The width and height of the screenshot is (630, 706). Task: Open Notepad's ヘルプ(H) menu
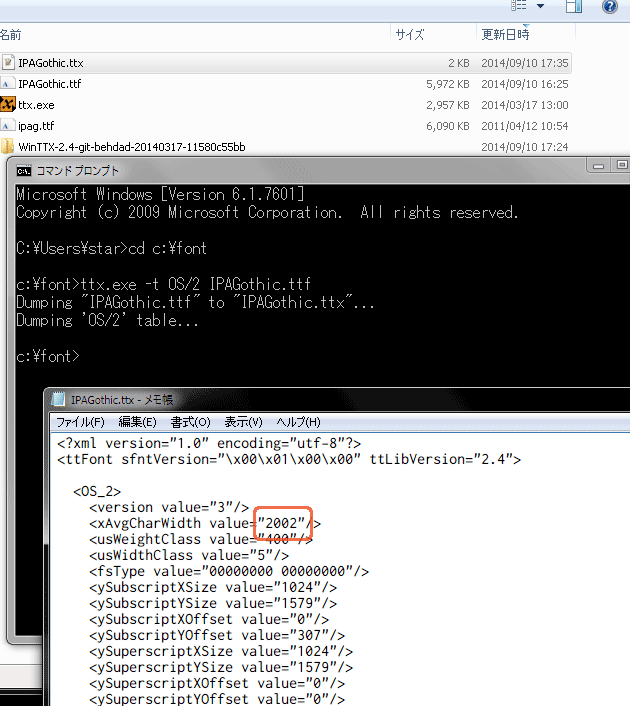(x=299, y=422)
